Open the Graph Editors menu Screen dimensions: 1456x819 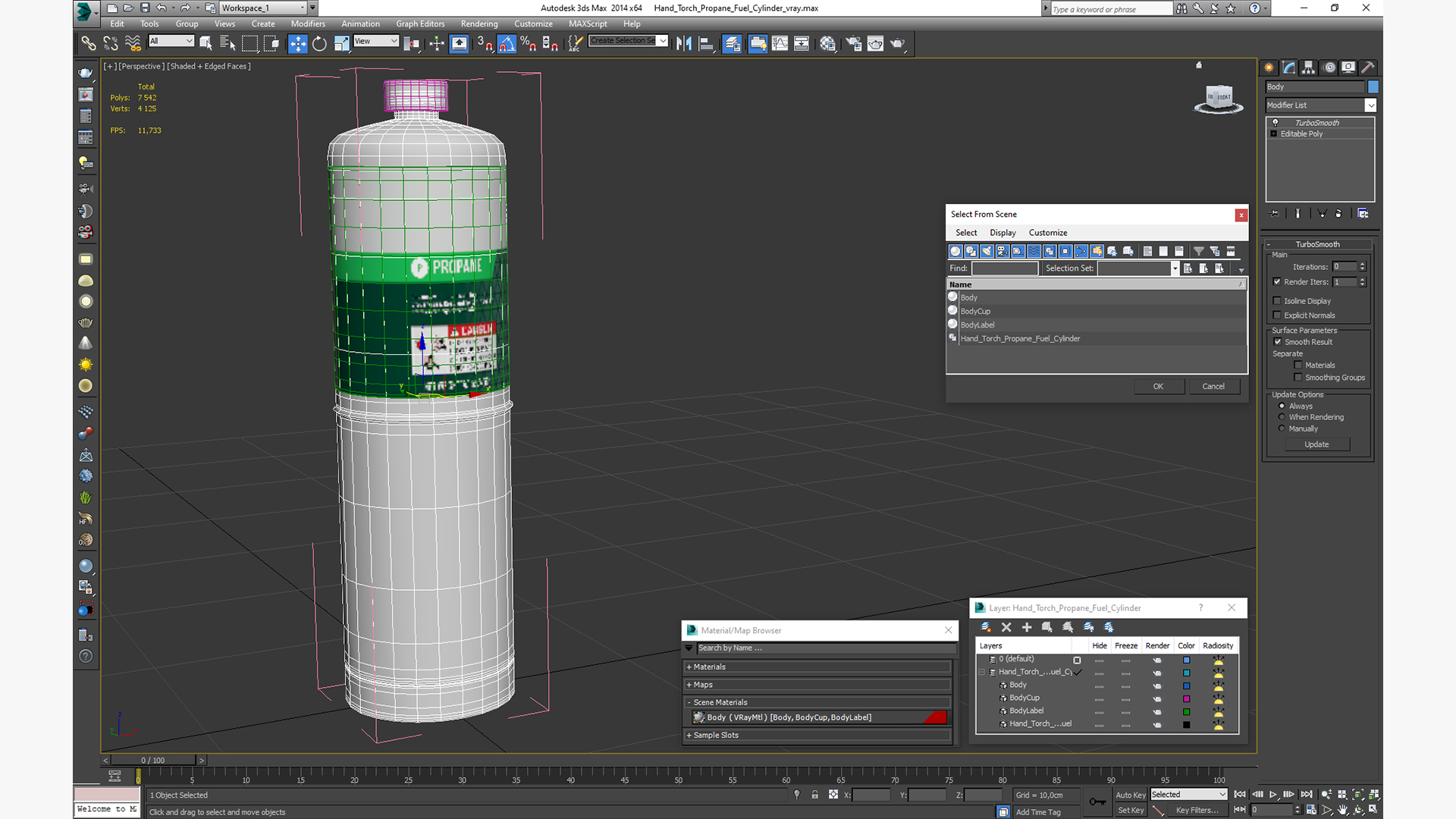click(420, 24)
